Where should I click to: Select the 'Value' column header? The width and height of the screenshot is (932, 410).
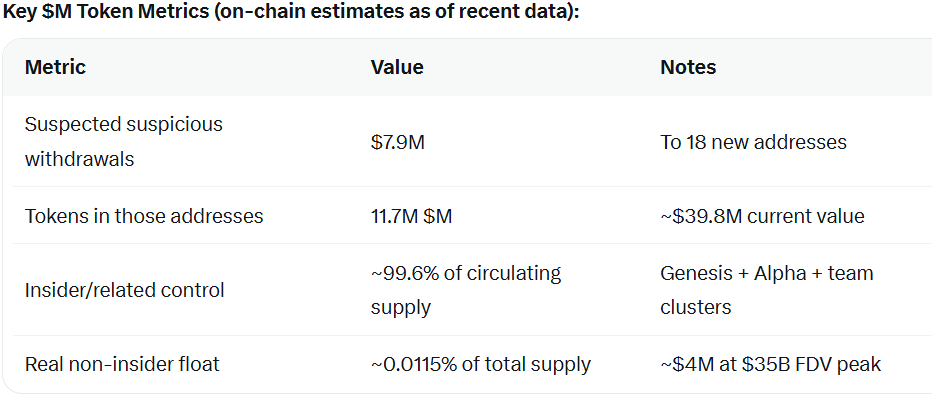(x=397, y=67)
